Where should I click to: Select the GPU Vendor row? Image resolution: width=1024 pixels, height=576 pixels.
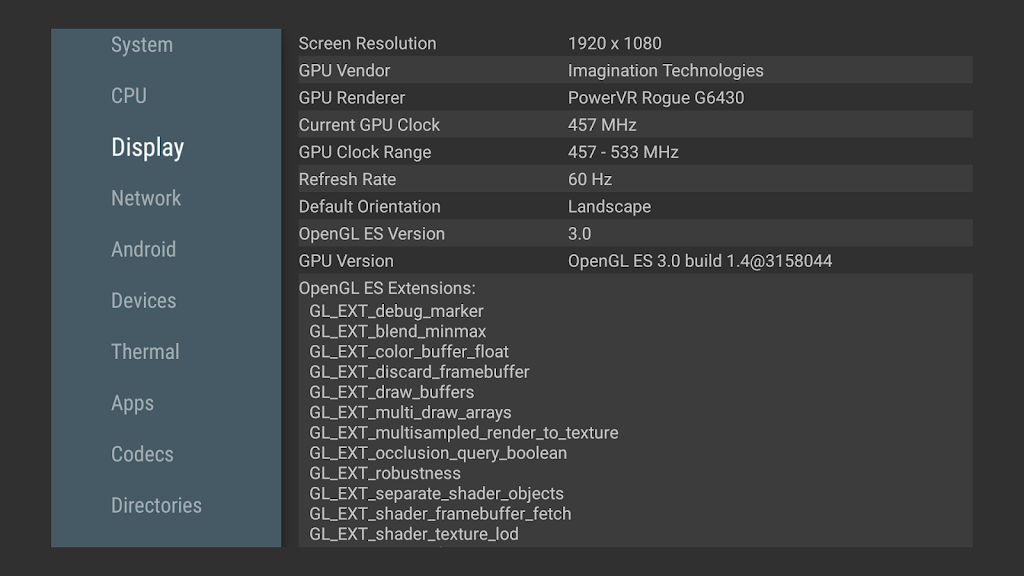[634, 71]
